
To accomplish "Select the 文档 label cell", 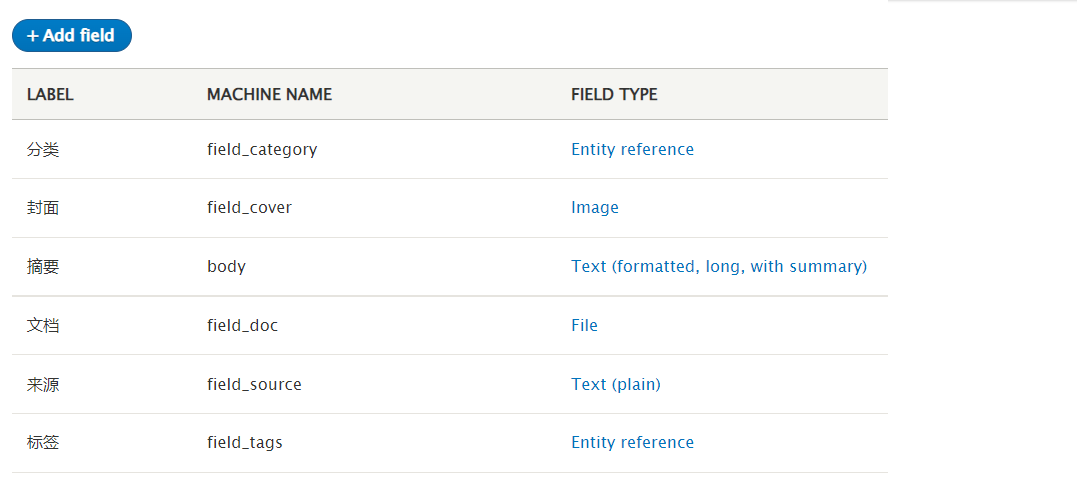I will coord(43,325).
